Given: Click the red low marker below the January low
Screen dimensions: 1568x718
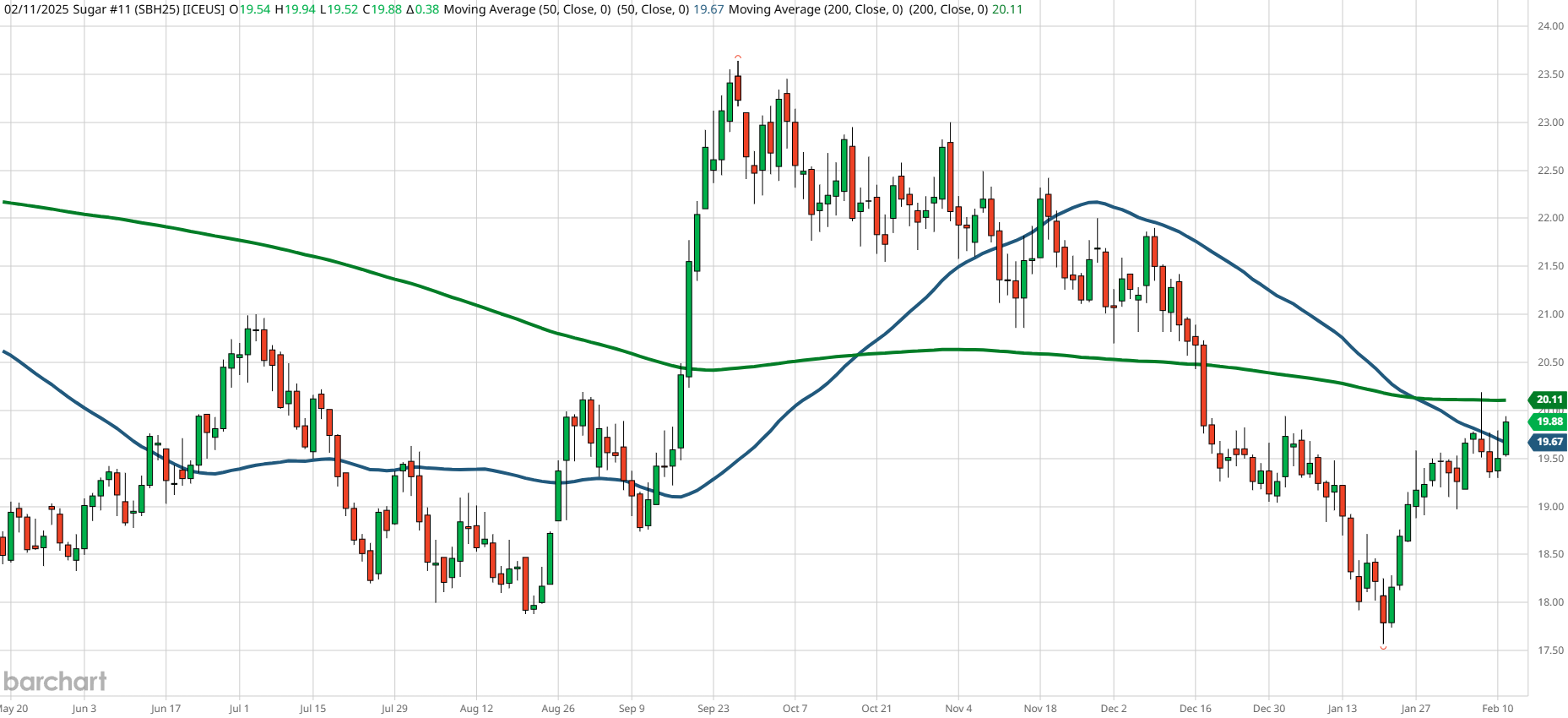Looking at the screenshot, I should point(1383,648).
